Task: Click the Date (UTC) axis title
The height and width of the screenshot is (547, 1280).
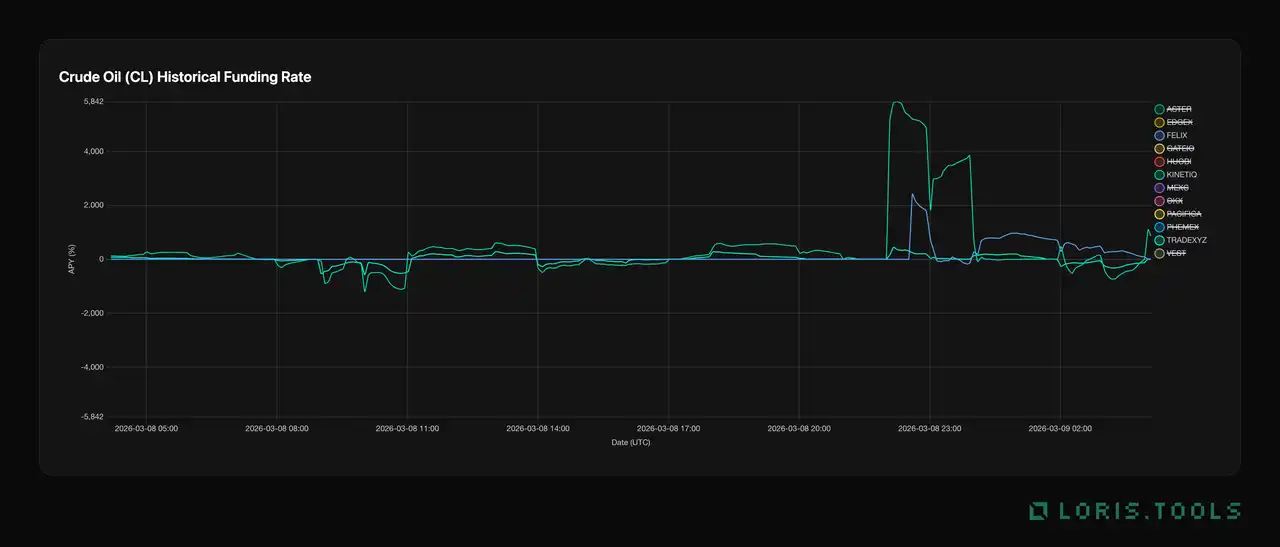Action: (x=631, y=442)
